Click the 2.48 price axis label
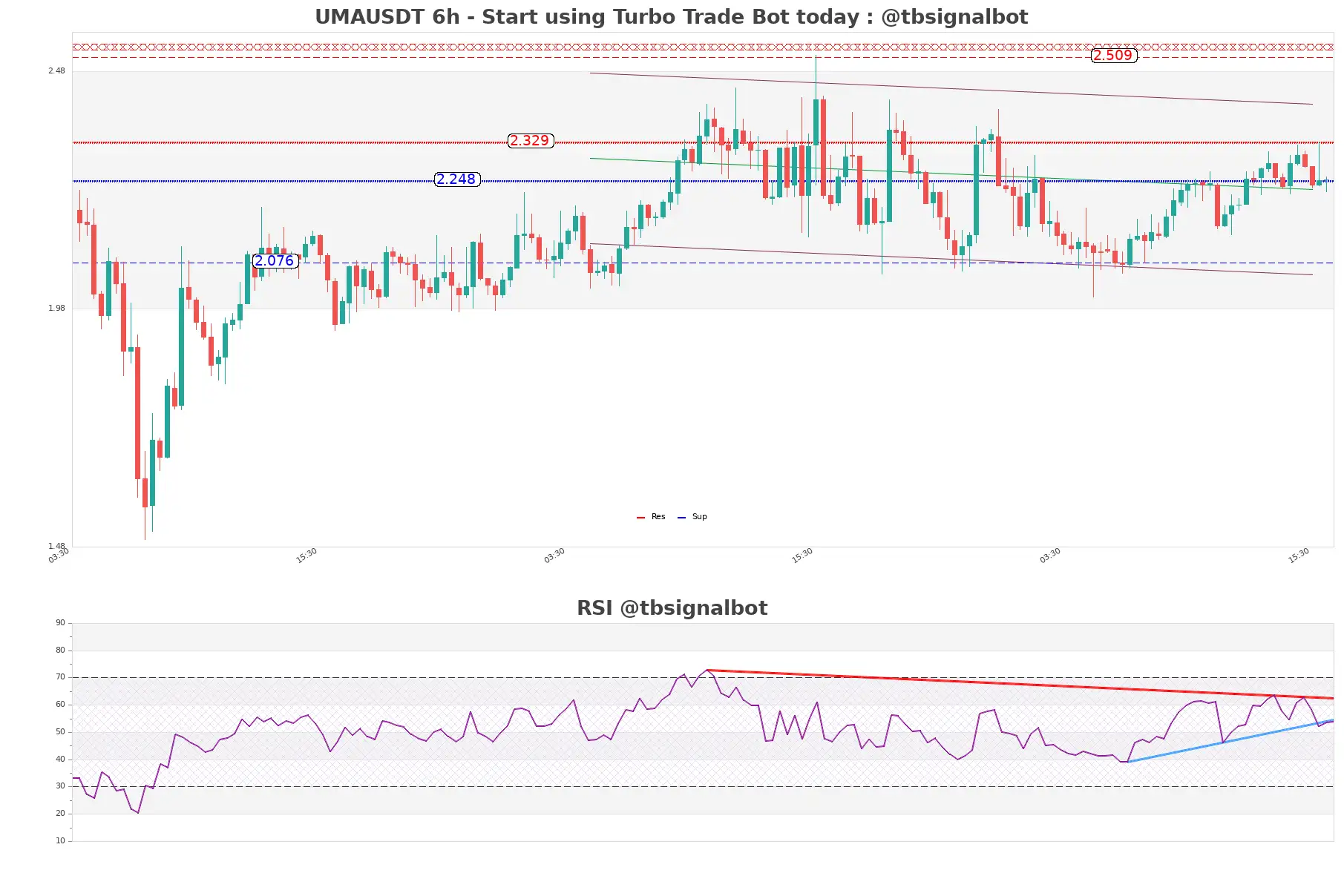 (x=56, y=71)
